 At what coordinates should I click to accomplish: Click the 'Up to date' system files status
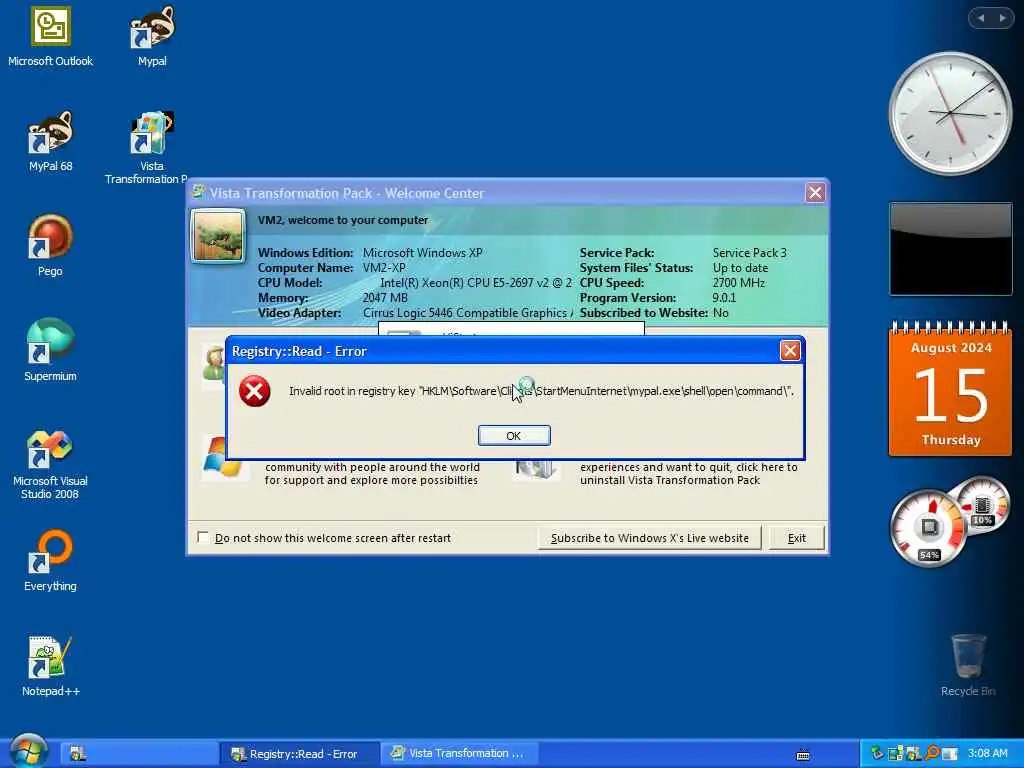tap(740, 268)
